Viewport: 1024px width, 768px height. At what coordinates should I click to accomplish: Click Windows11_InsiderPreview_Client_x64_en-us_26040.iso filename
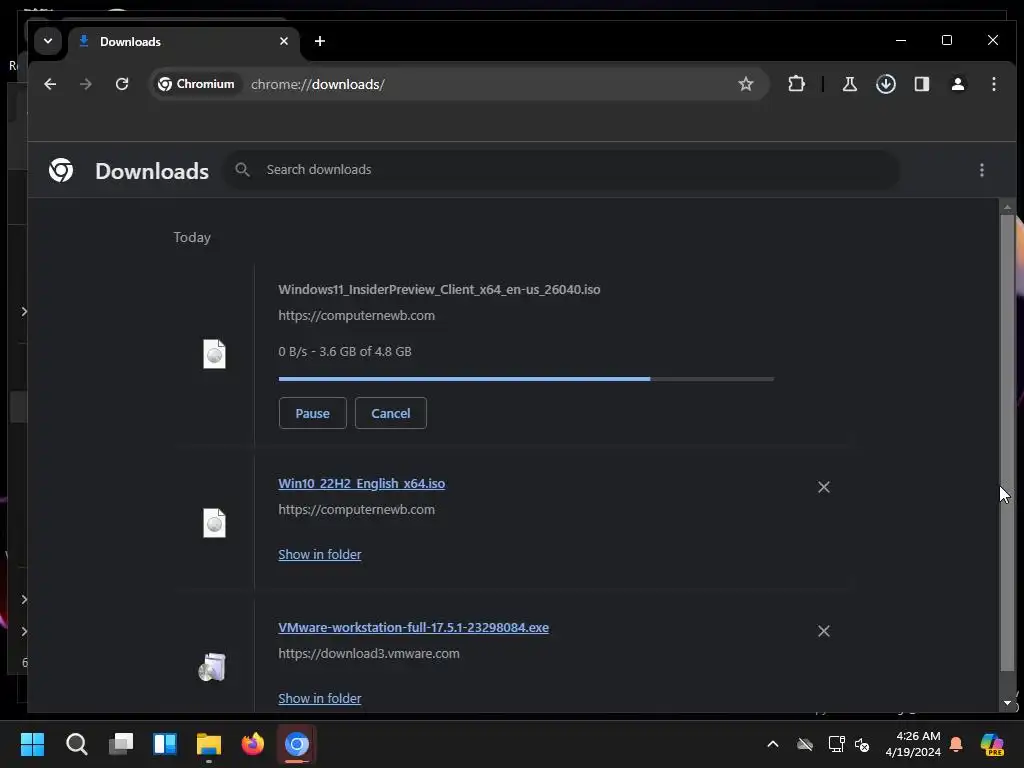[439, 289]
